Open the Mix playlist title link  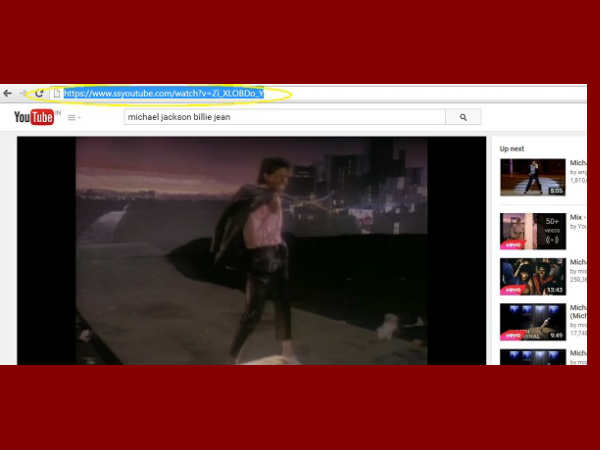[578, 217]
